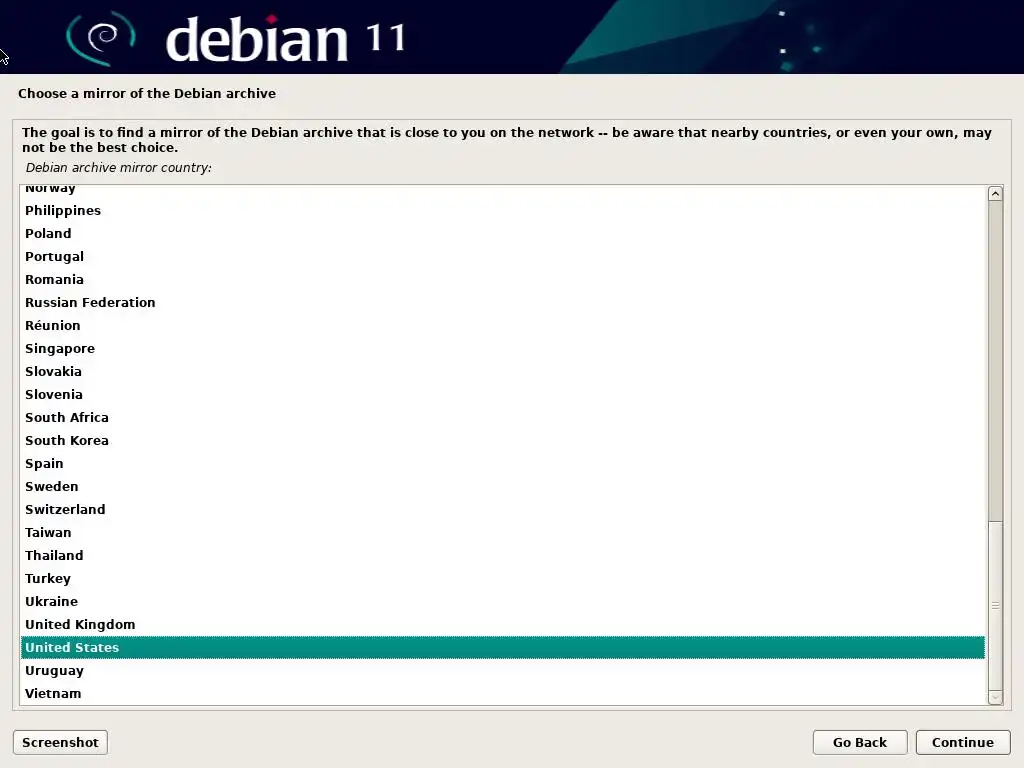Select Ukraine from the list
This screenshot has height=768, width=1024.
coord(502,601)
